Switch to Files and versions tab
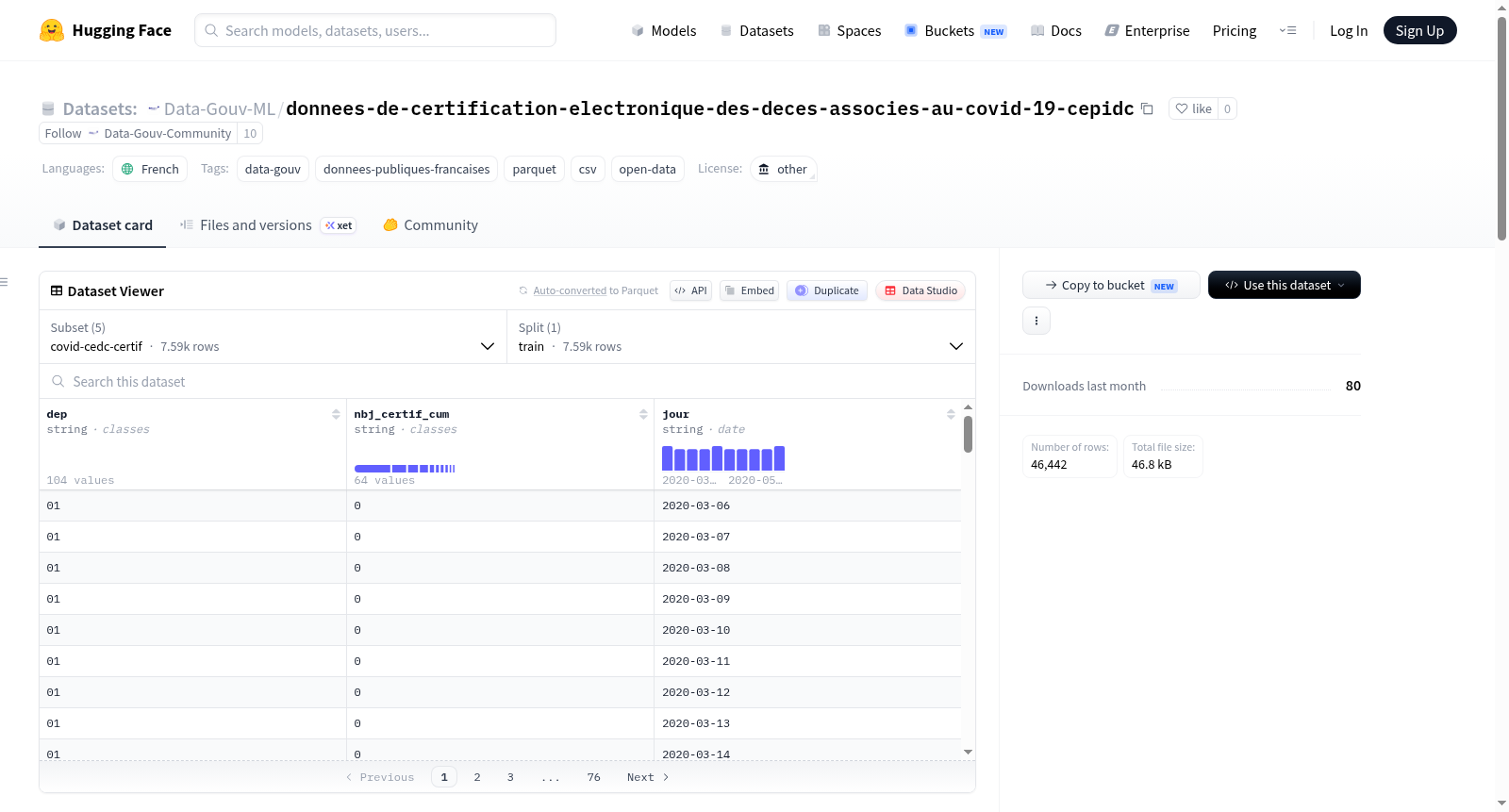This screenshot has width=1509, height=812. [x=268, y=225]
